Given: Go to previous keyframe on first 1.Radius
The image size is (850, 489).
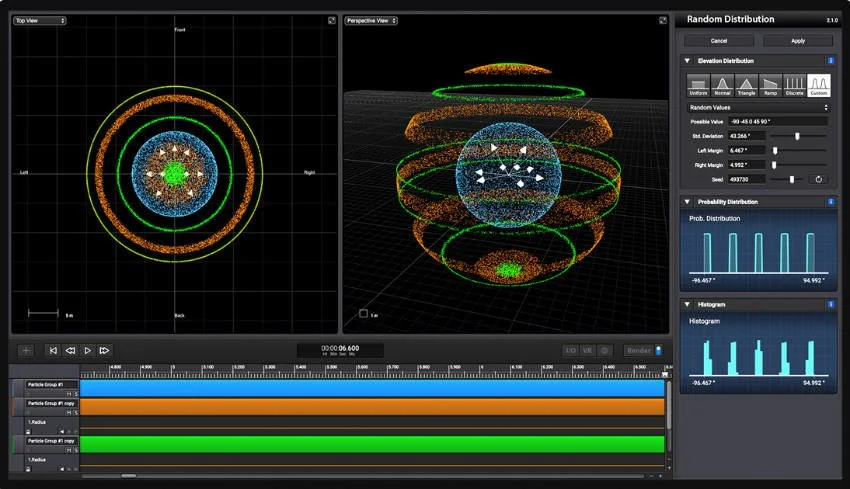Looking at the screenshot, I should tap(62, 432).
